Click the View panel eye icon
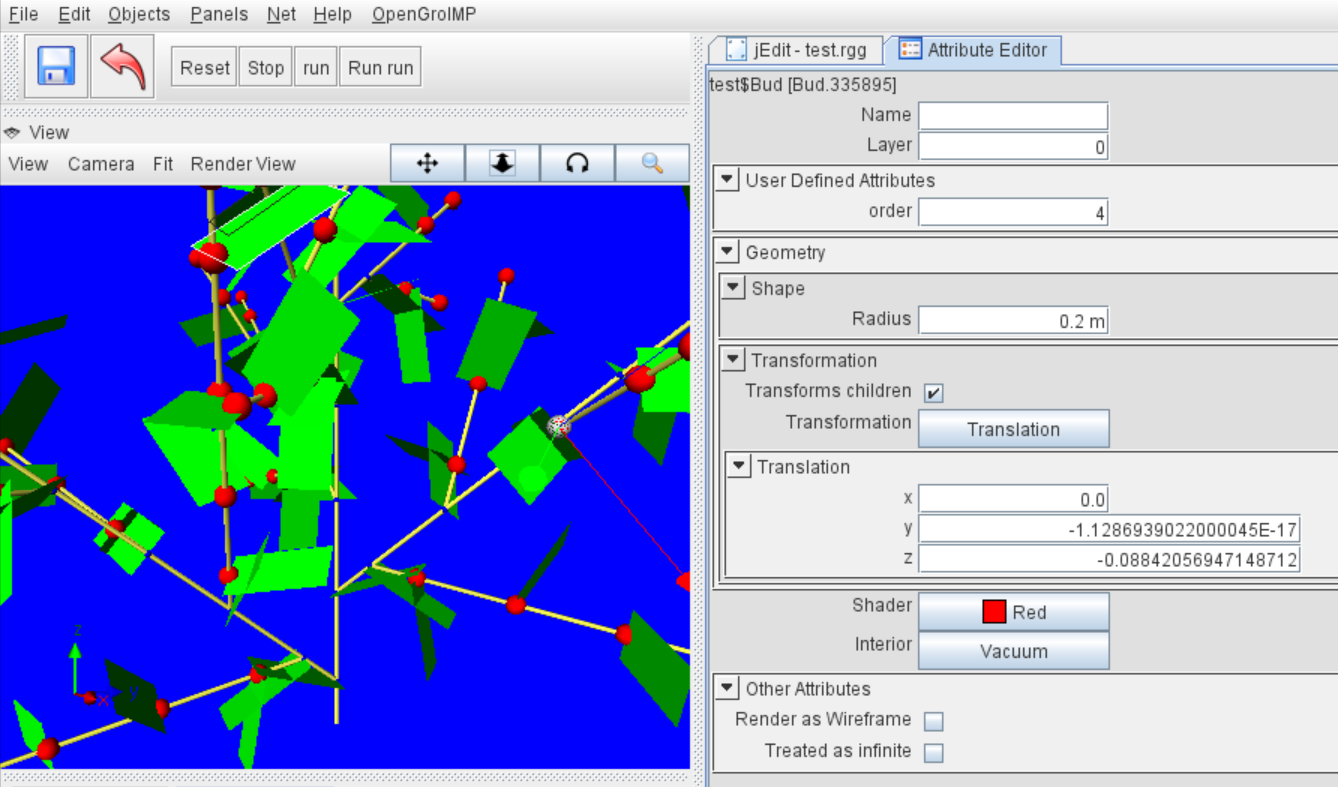Viewport: 1338px width, 787px height. click(x=13, y=132)
